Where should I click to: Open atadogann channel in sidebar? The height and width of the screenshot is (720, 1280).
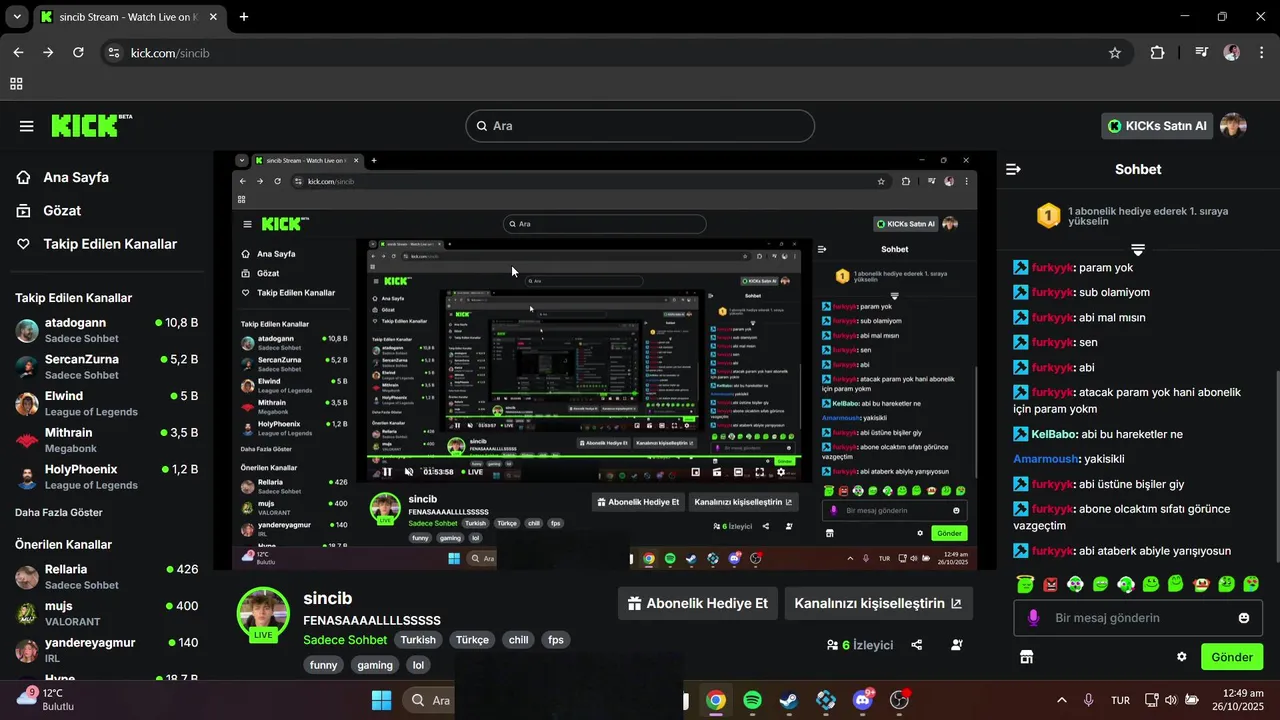[107, 330]
